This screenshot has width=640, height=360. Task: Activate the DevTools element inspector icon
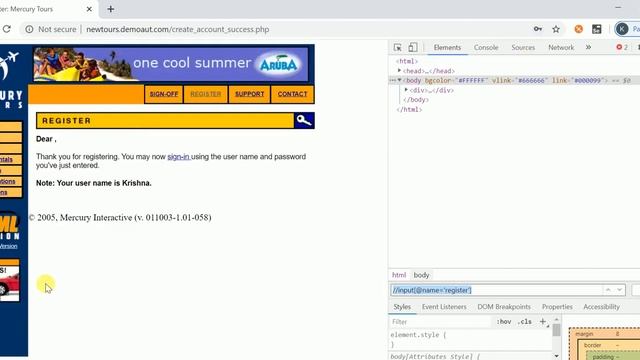click(x=398, y=47)
